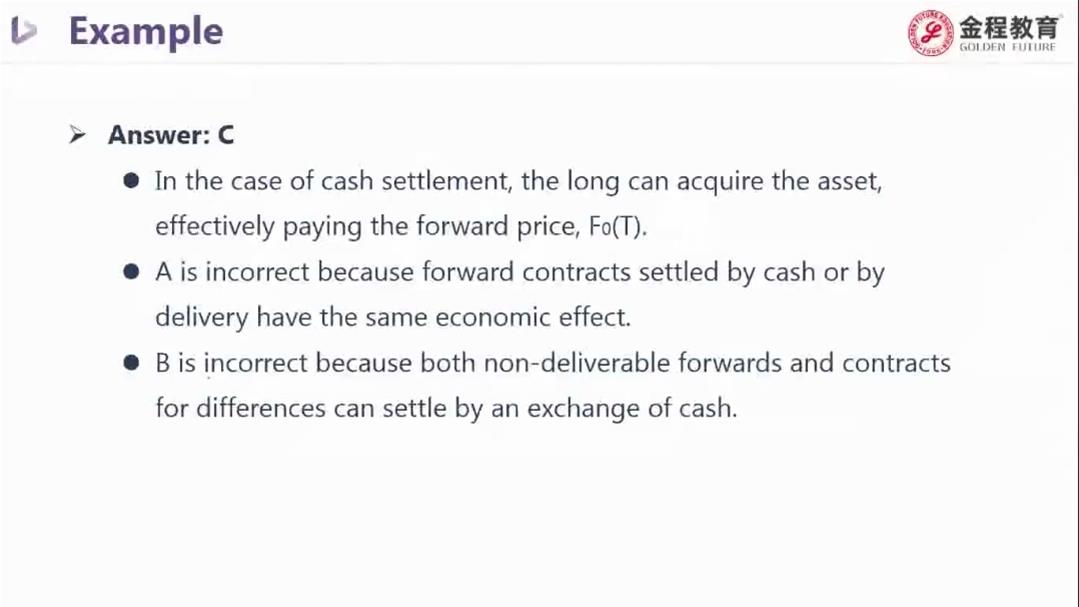Click the bullet dot before 'In the case'
Viewport: 1079px width, 607px height.
click(131, 181)
